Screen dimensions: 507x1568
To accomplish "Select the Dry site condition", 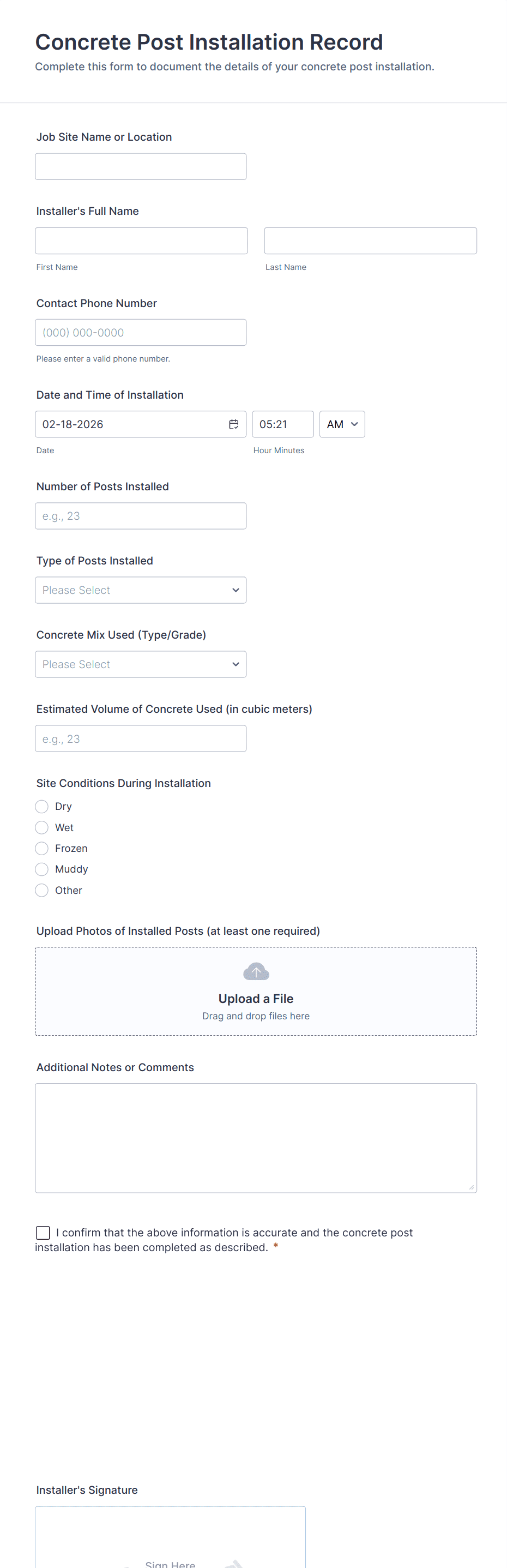I will (x=42, y=807).
